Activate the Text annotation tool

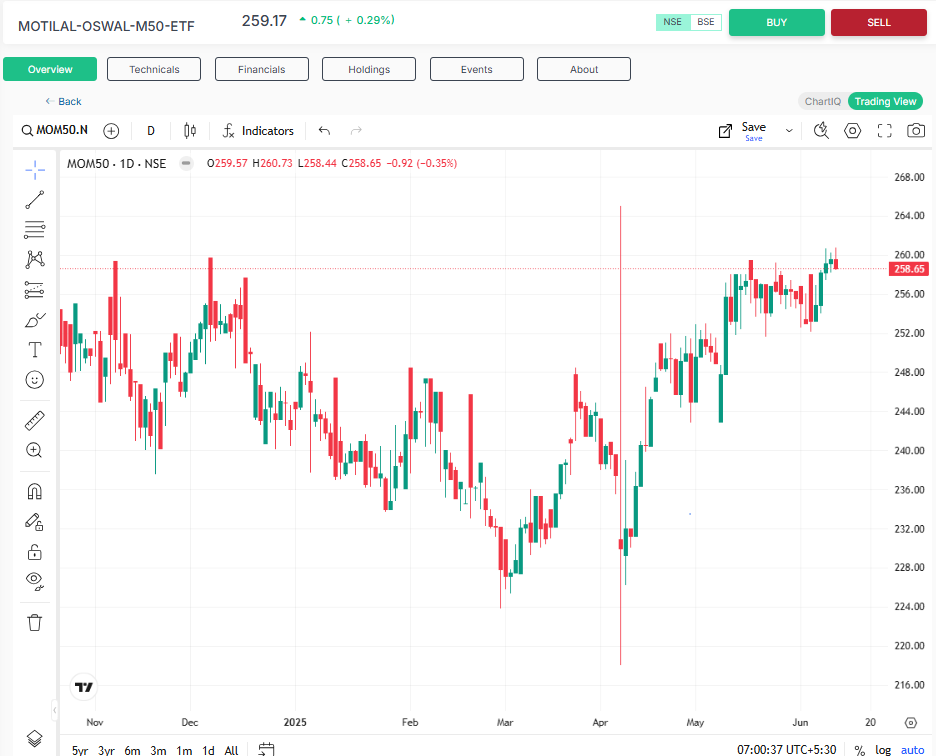coord(35,350)
